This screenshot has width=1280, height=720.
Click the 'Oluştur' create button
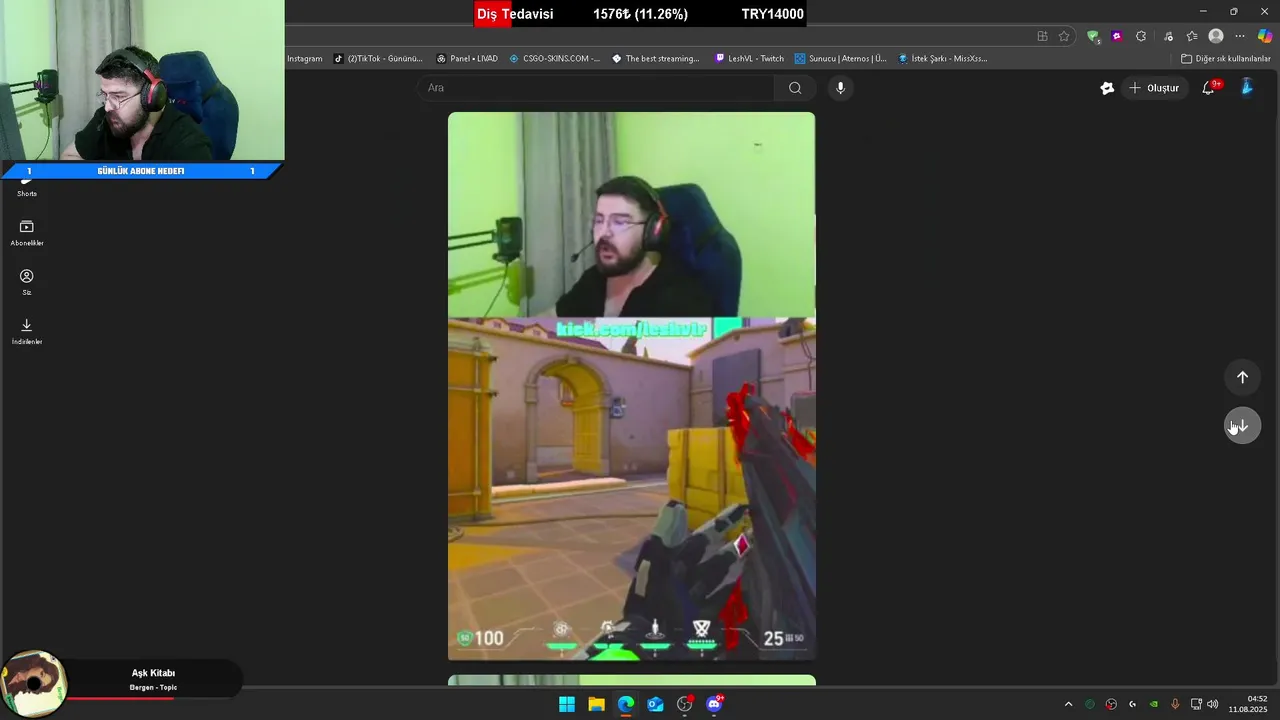(x=1154, y=88)
